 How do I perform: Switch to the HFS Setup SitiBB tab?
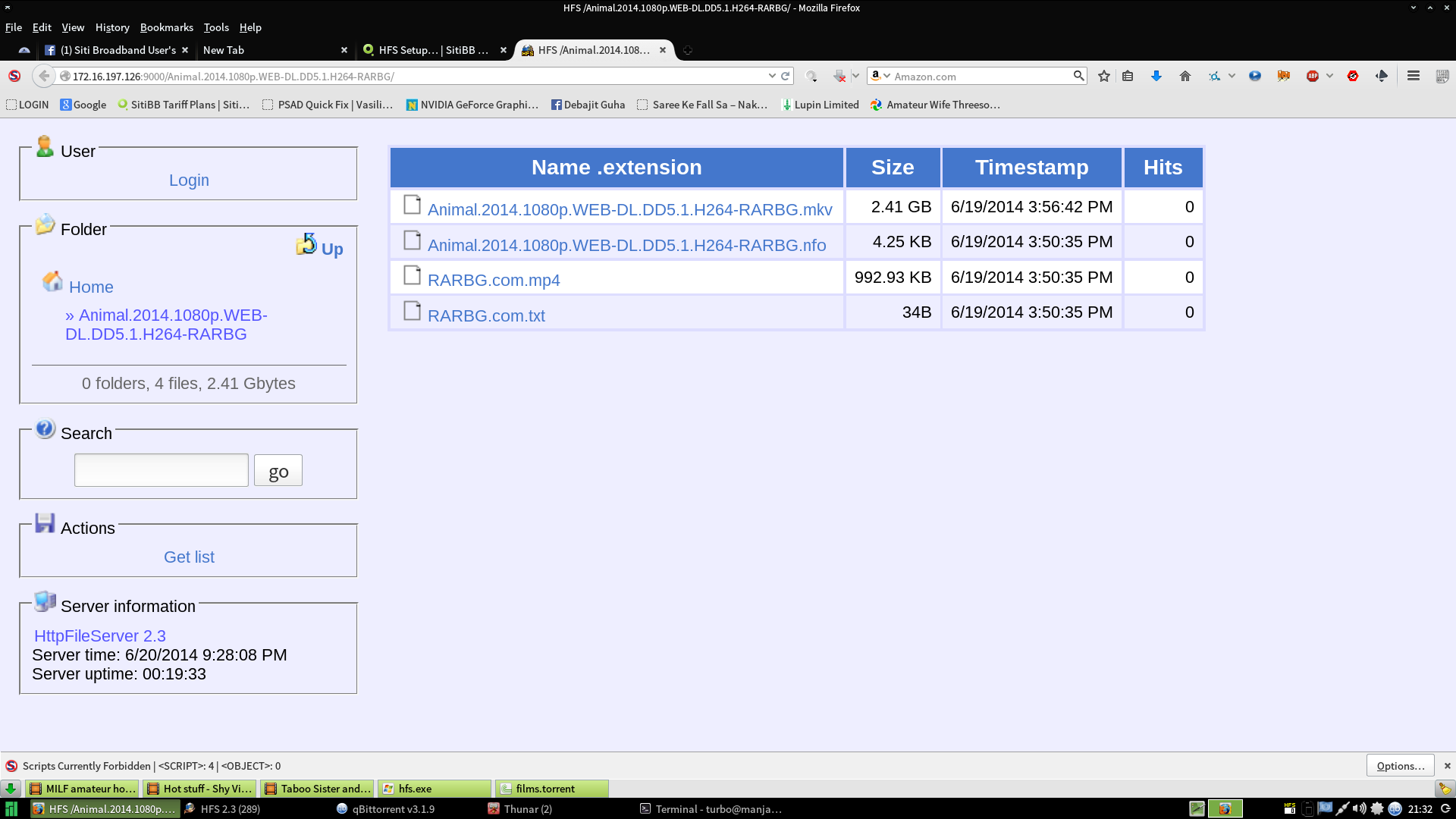pos(434,50)
